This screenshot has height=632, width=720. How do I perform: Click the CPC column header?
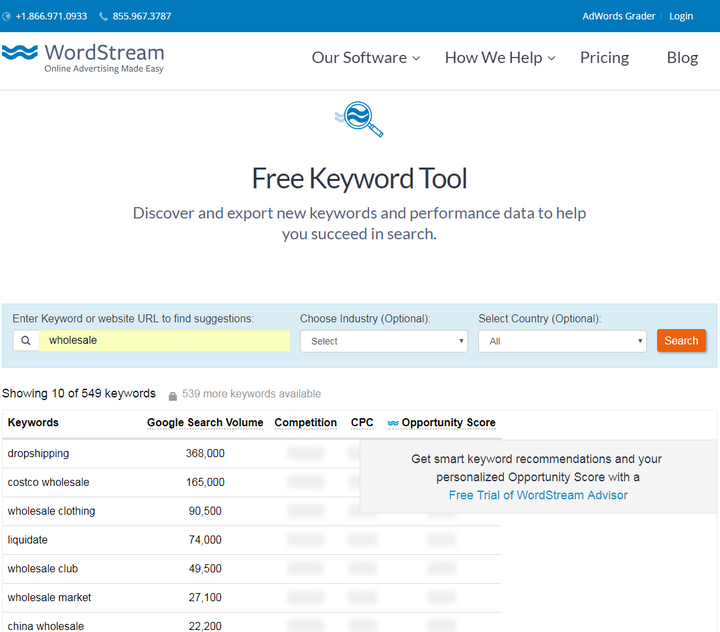362,423
